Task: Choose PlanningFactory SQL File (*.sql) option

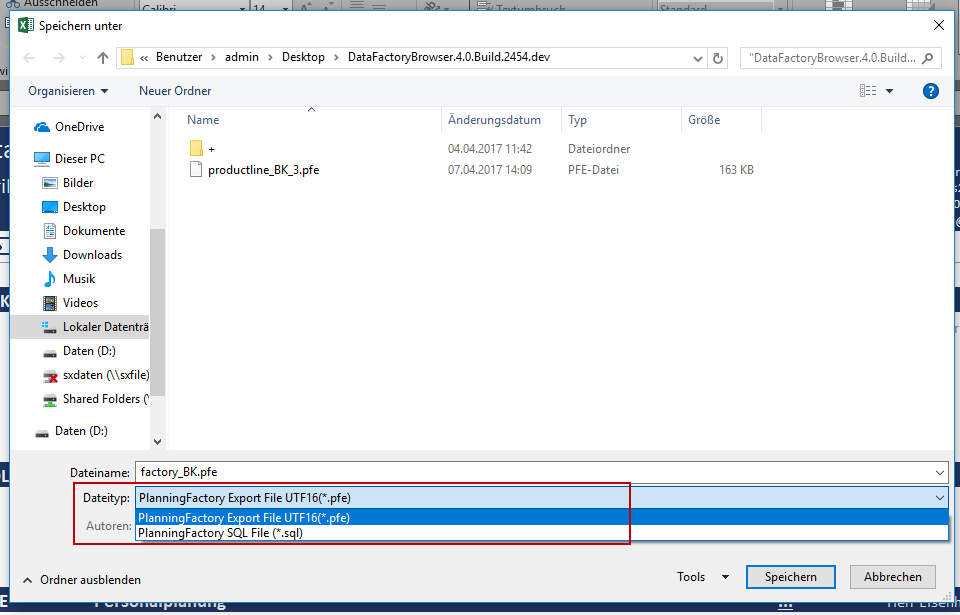Action: coord(220,533)
